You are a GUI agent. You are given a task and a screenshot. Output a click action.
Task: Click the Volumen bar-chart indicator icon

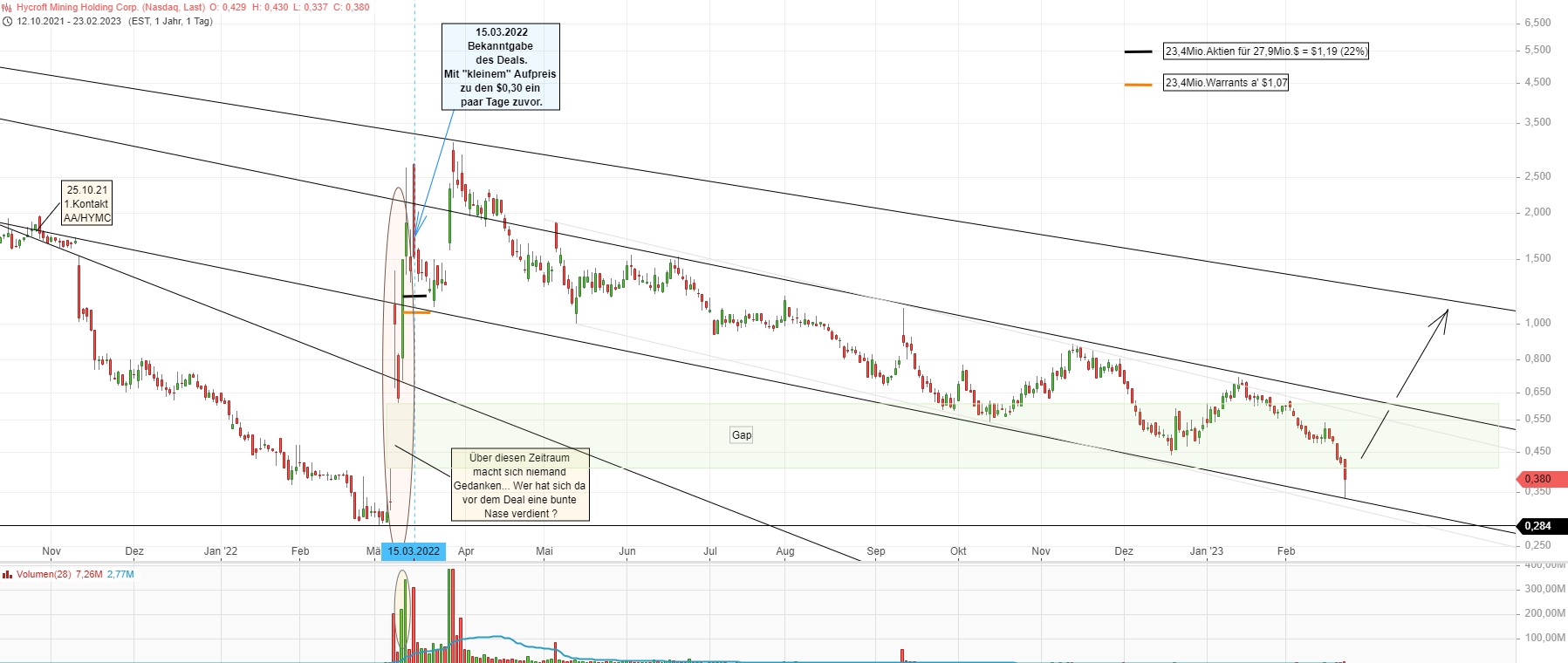coord(7,575)
